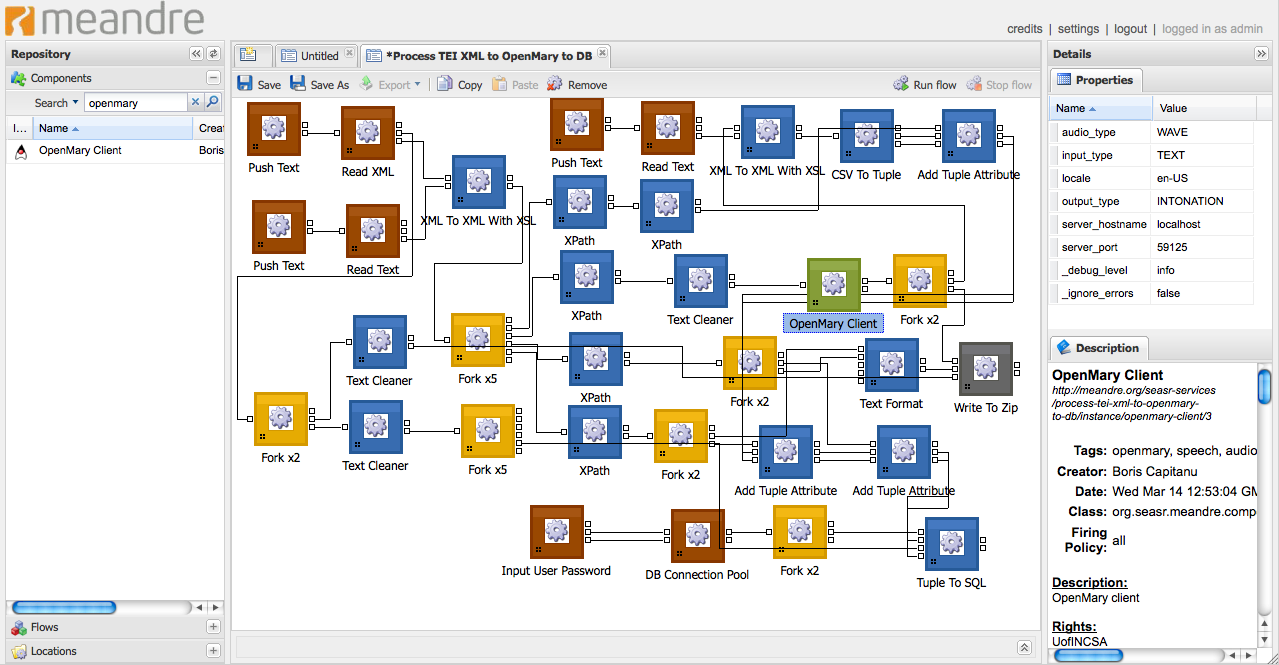Viewport: 1279px width, 665px height.
Task: Open the new flow tab
Action: tap(249, 55)
